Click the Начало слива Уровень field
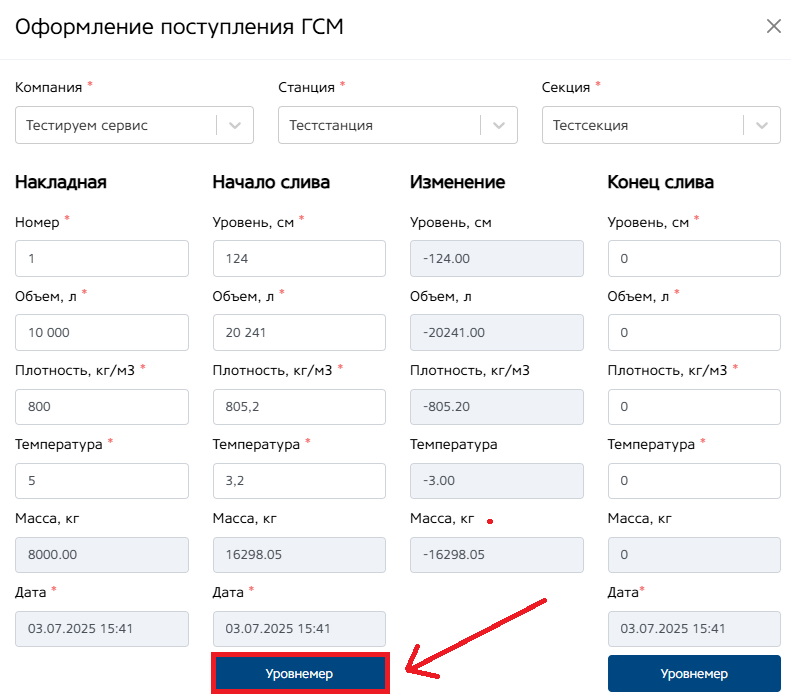The height and width of the screenshot is (699, 791). pyautogui.click(x=299, y=259)
